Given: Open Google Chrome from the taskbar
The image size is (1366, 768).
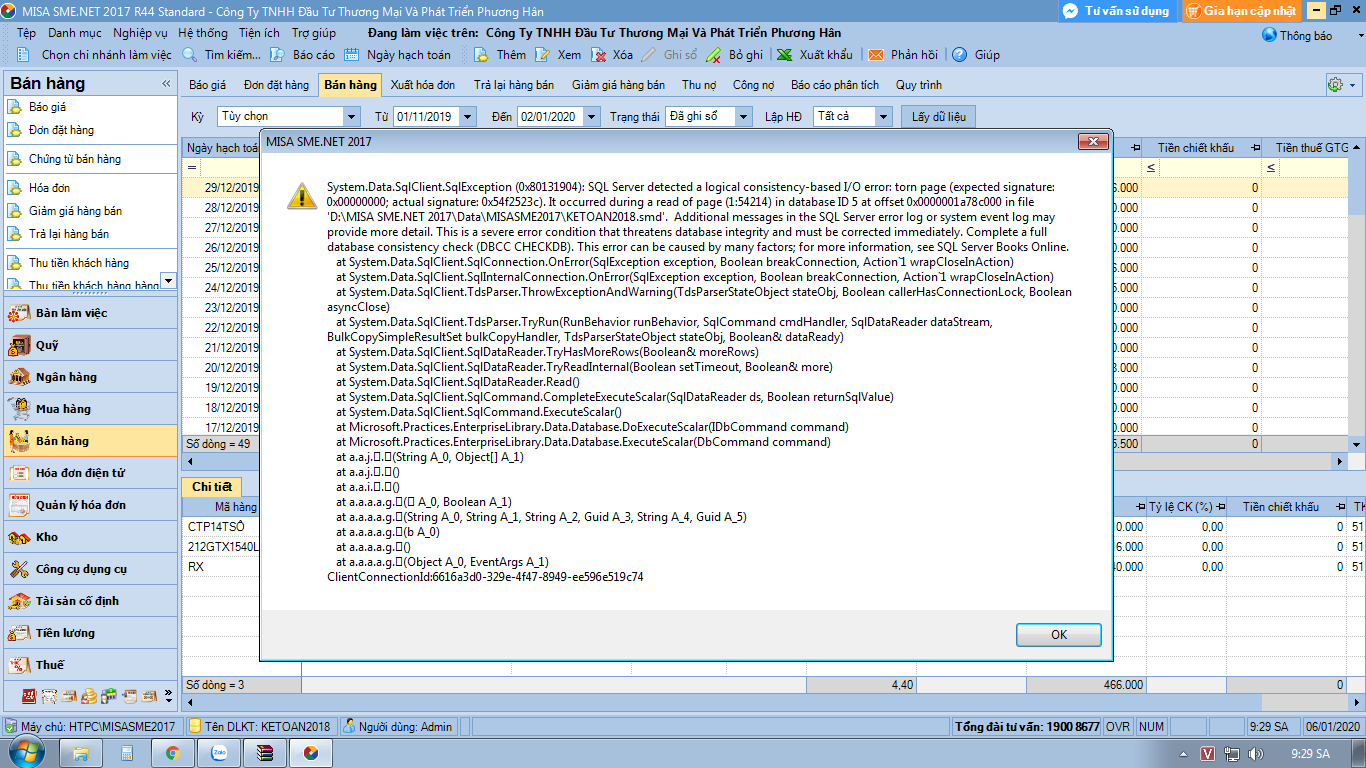Looking at the screenshot, I should pos(172,753).
